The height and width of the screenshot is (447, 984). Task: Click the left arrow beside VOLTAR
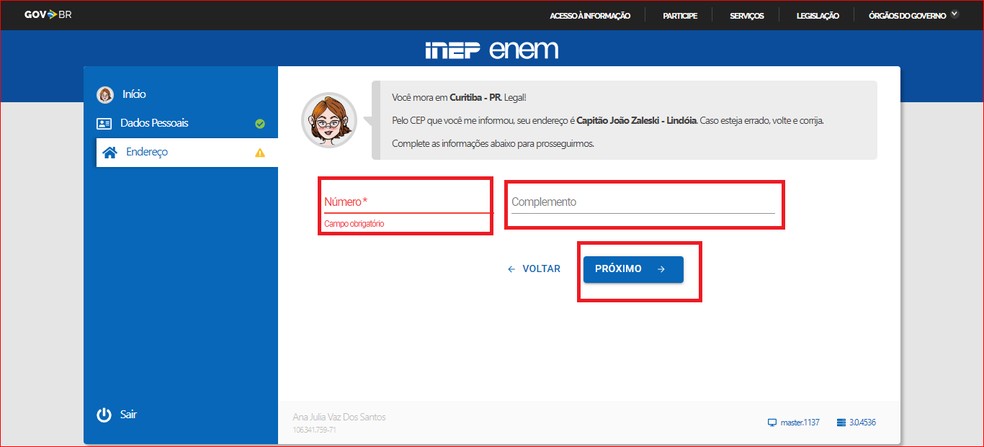pyautogui.click(x=511, y=269)
